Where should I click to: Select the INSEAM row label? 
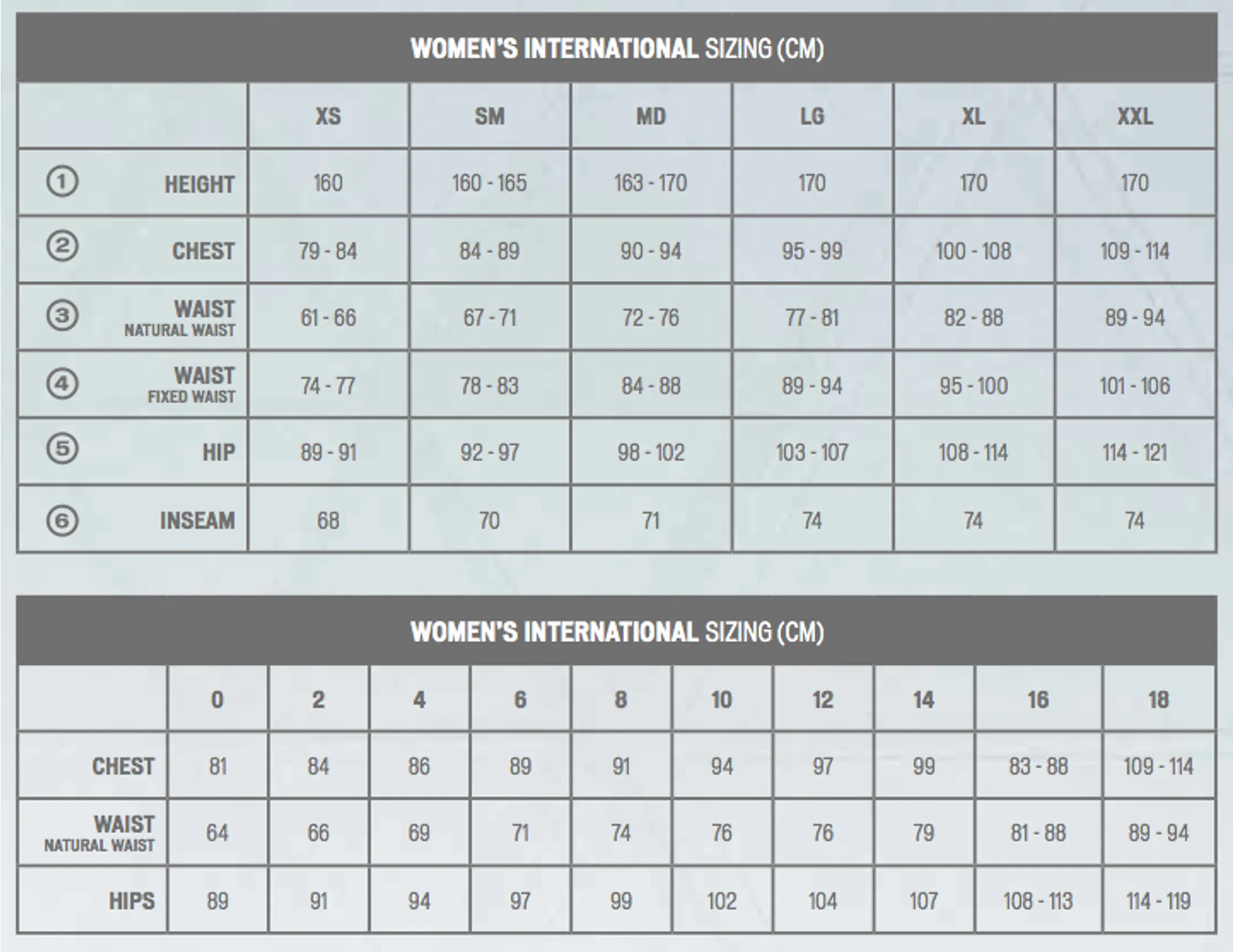(197, 521)
